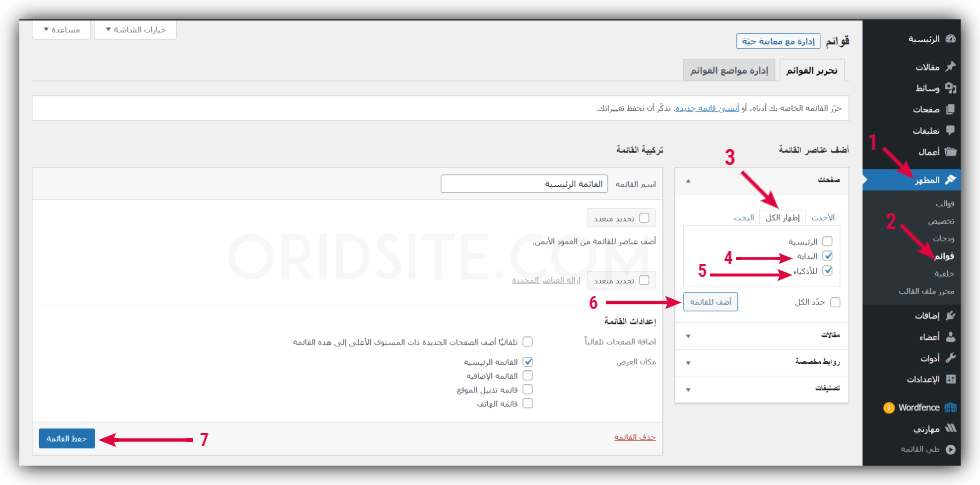Viewport: 980px width, 485px height.
Task: Check the قائمة الهاتف location checkbox
Action: point(528,404)
